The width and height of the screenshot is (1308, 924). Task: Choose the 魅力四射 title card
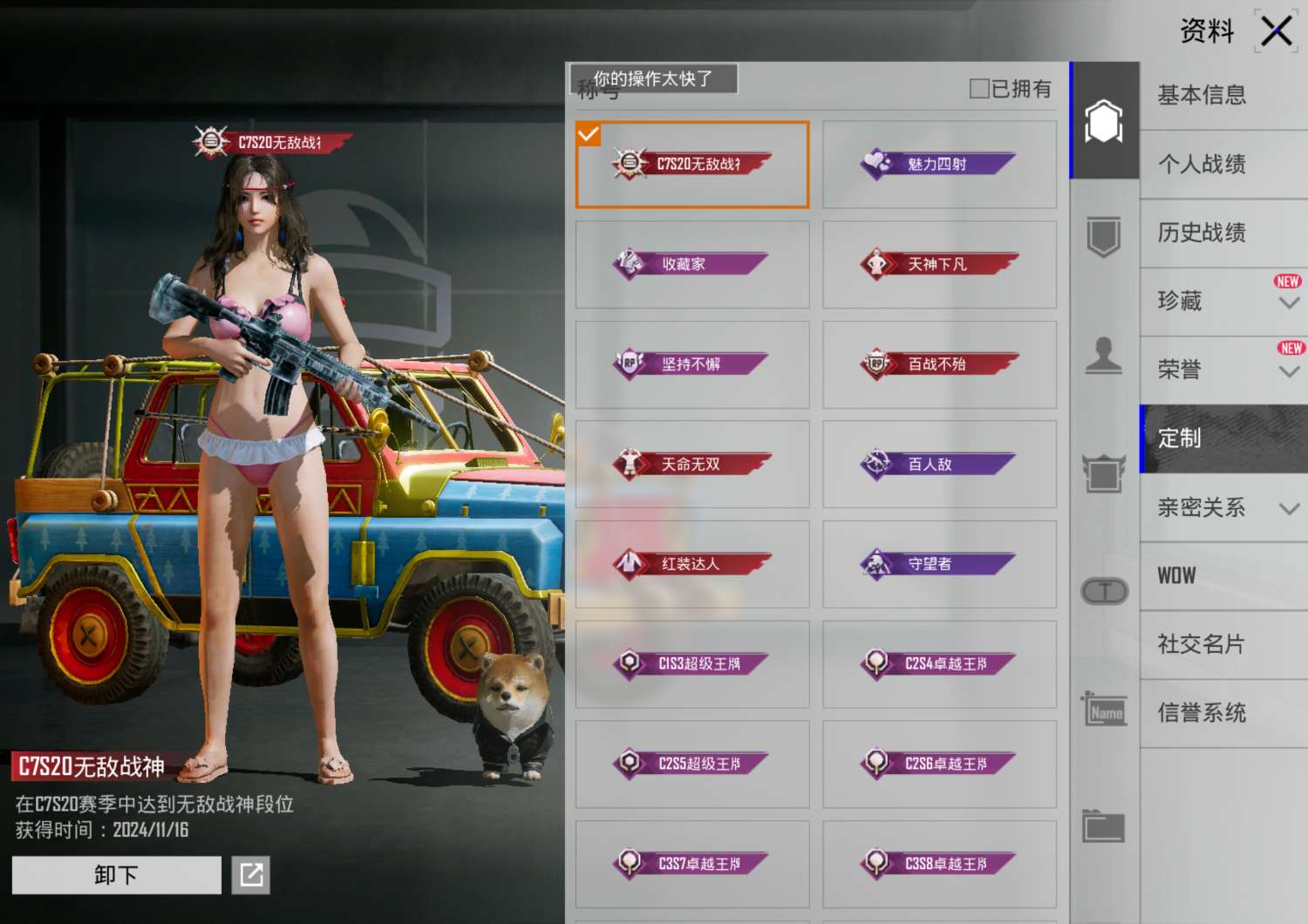[x=939, y=165]
